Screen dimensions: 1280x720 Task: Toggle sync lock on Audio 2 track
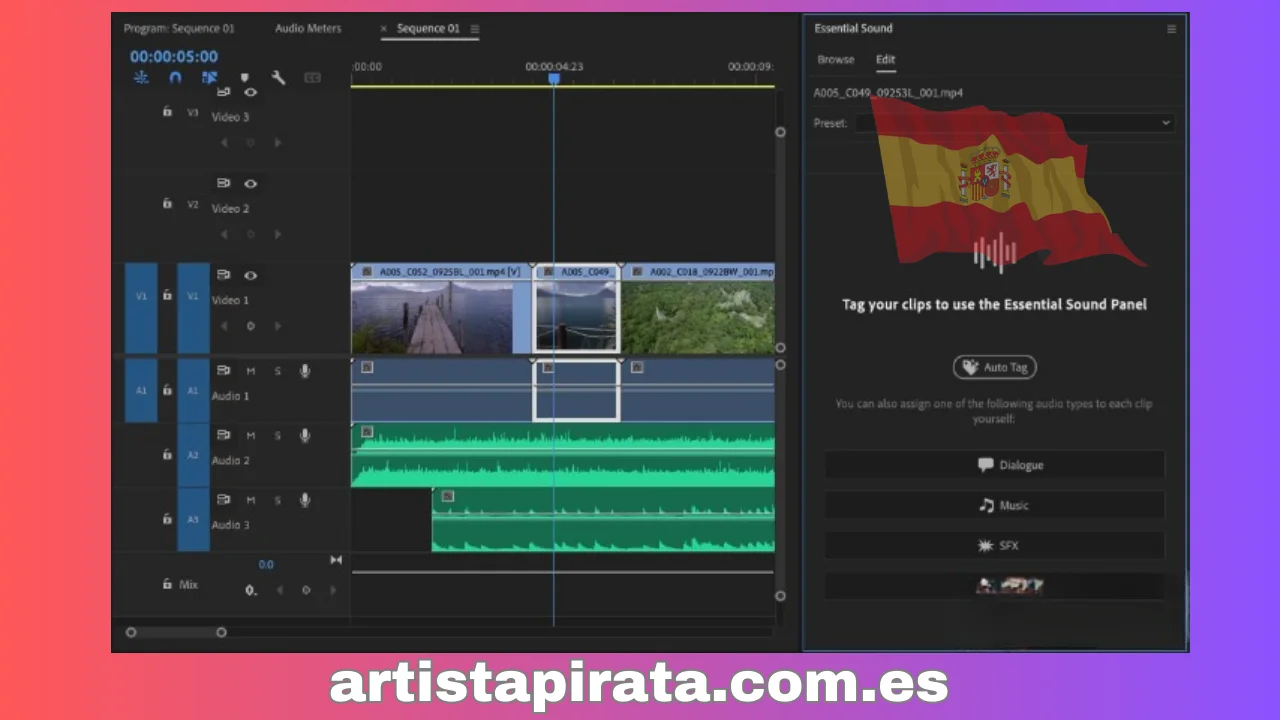pos(224,435)
